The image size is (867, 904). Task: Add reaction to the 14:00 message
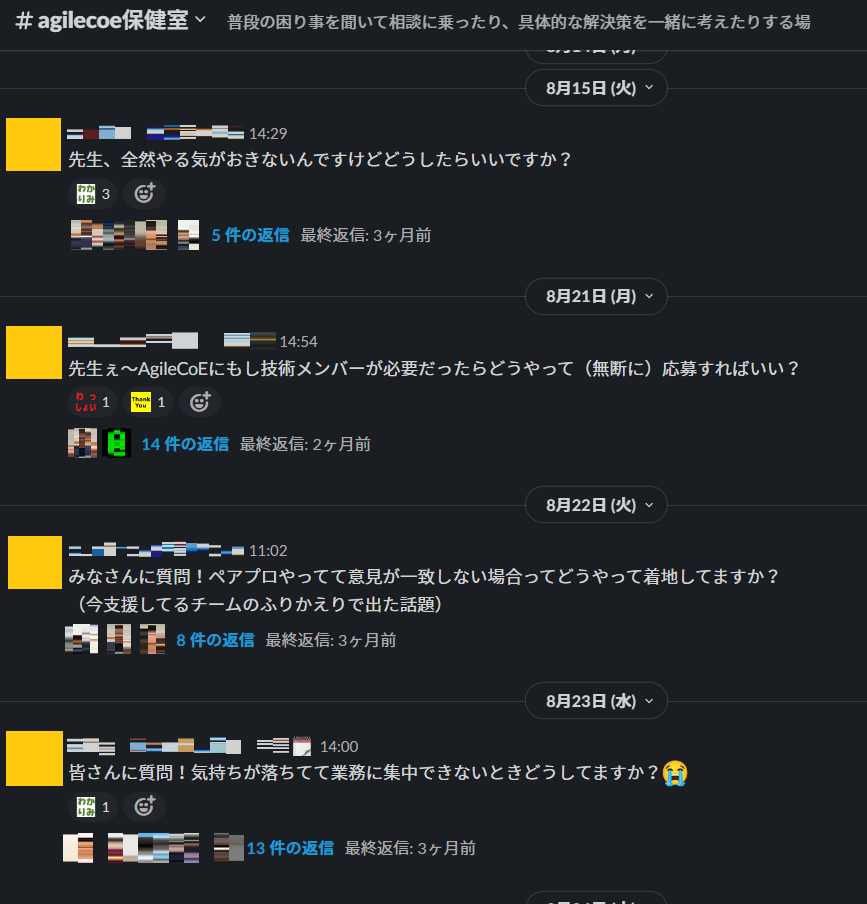(x=144, y=807)
